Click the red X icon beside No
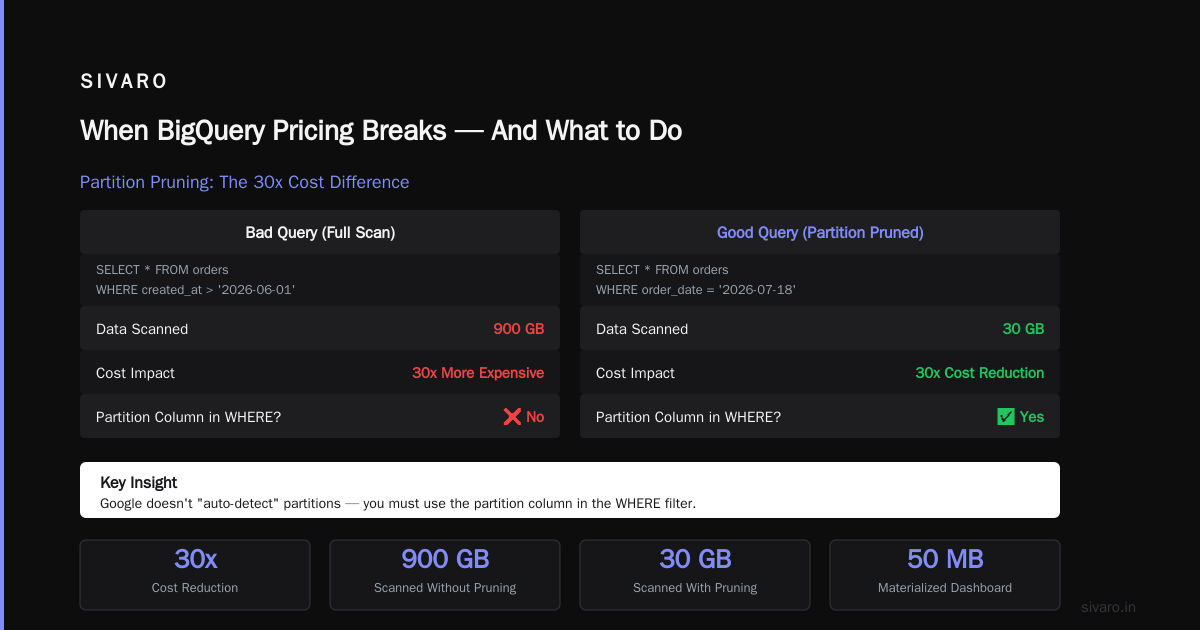The width and height of the screenshot is (1200, 630). 512,417
